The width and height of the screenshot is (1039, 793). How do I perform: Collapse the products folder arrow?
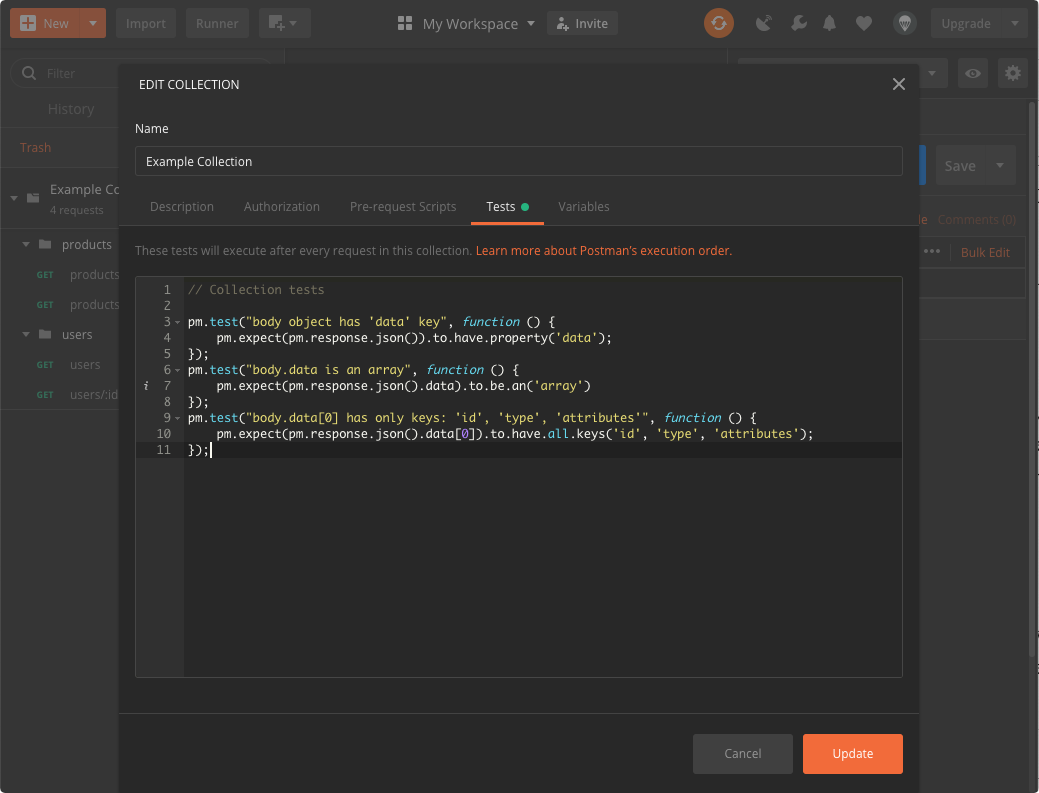[x=26, y=244]
